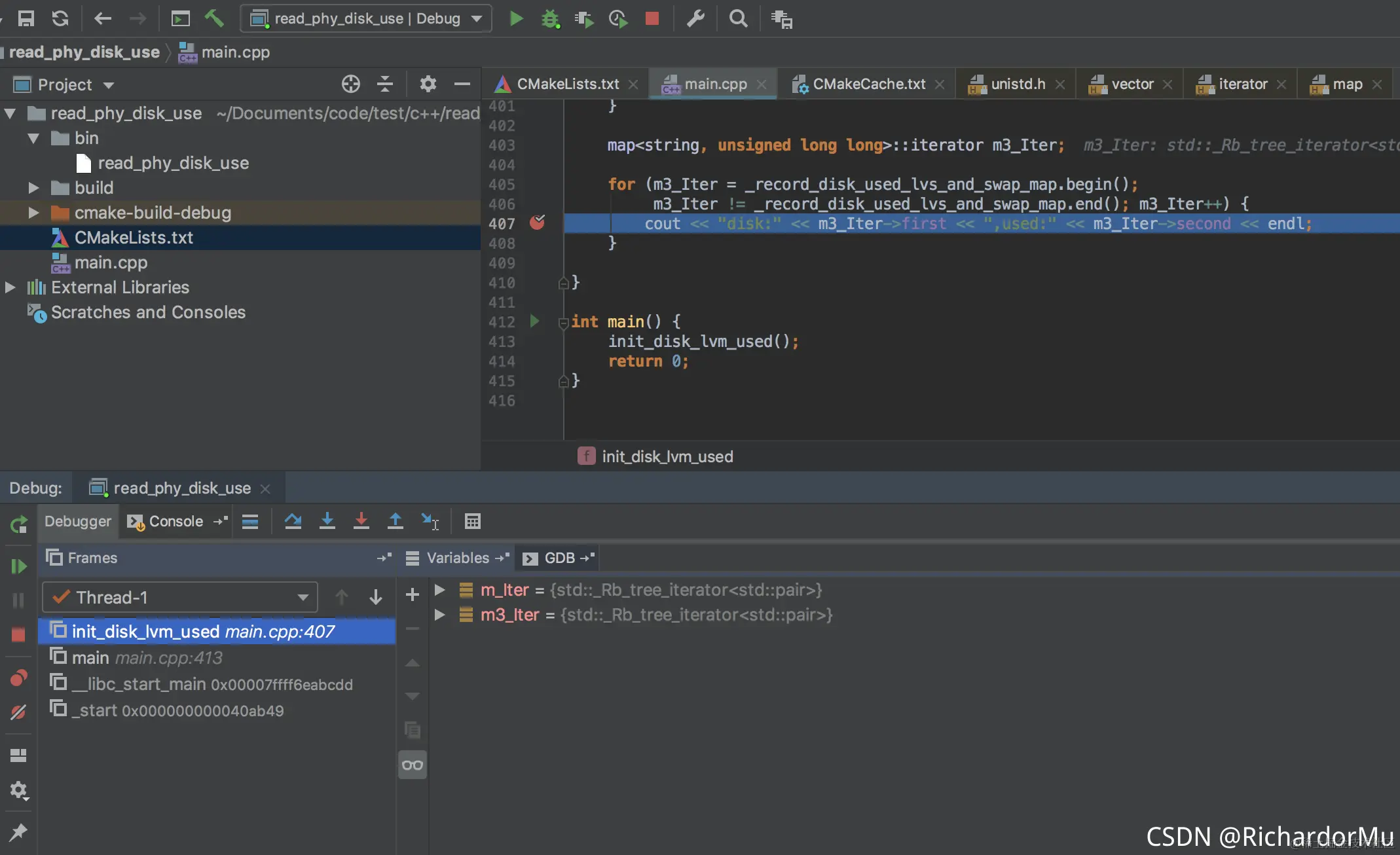Click the Build hammer icon

tap(214, 18)
